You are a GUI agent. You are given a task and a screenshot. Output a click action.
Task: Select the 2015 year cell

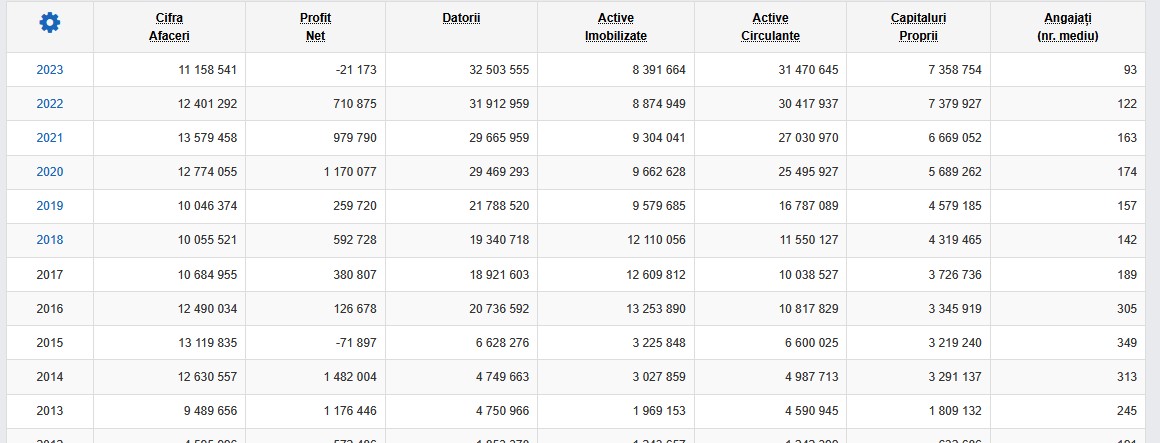tap(50, 342)
